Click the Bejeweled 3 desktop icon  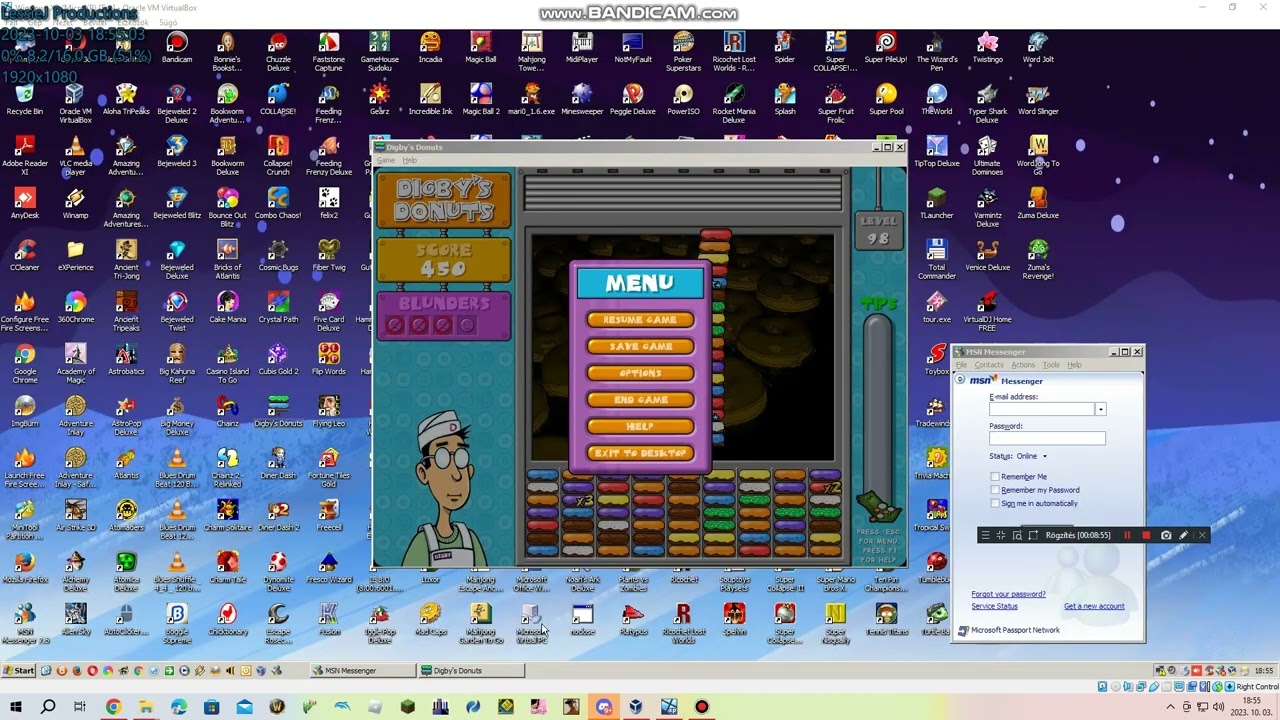pyautogui.click(x=177, y=152)
